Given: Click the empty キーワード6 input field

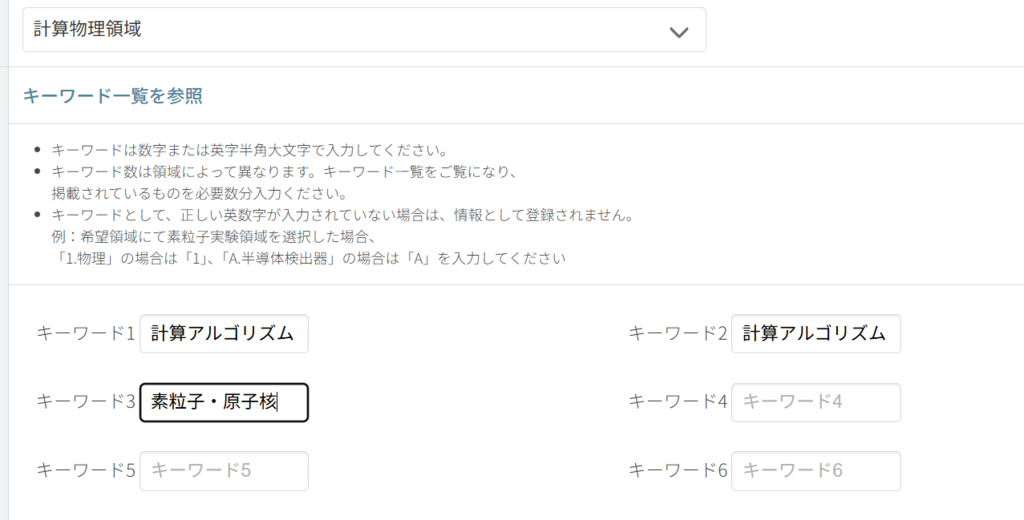Looking at the screenshot, I should point(816,471).
